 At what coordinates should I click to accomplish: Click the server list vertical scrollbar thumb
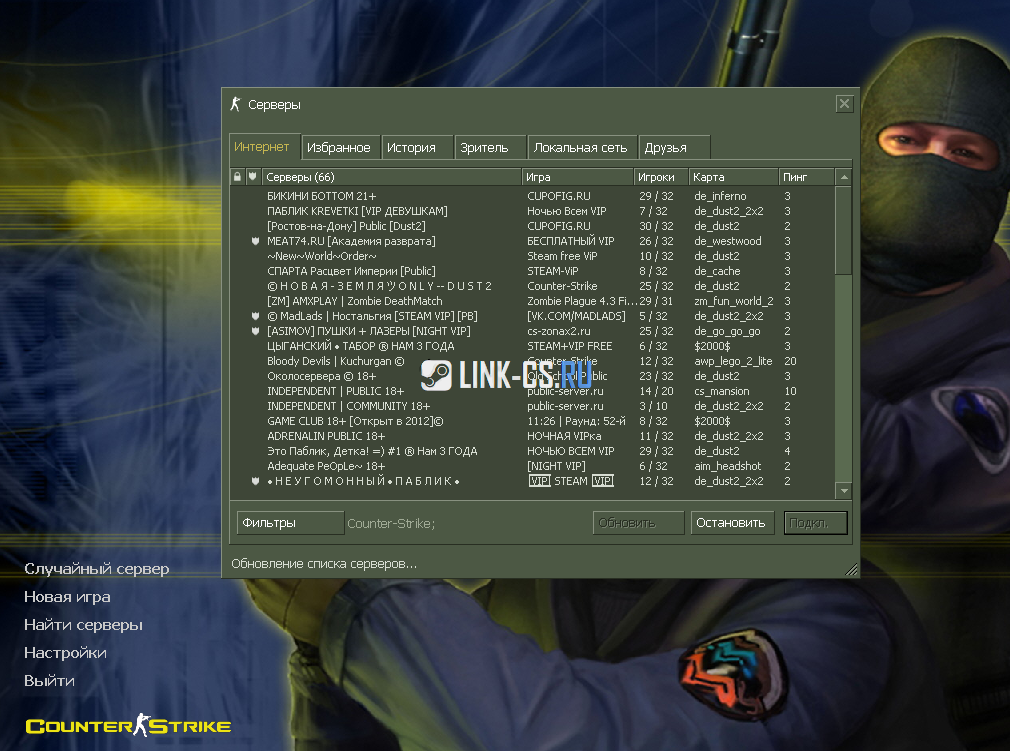tap(843, 230)
